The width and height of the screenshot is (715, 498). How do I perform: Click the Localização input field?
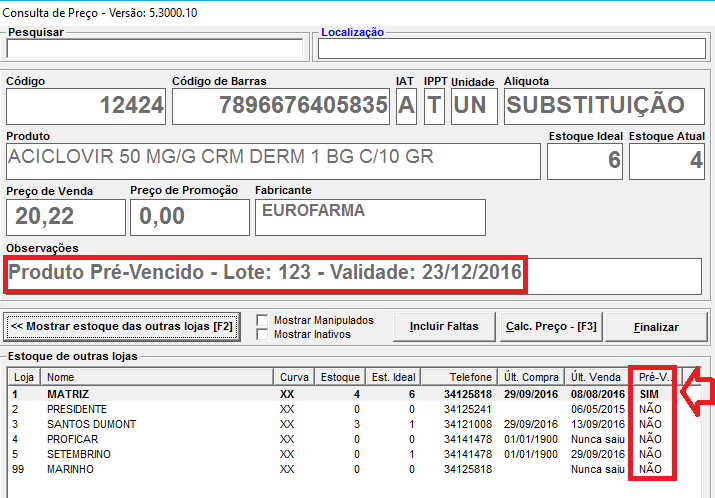[x=512, y=49]
